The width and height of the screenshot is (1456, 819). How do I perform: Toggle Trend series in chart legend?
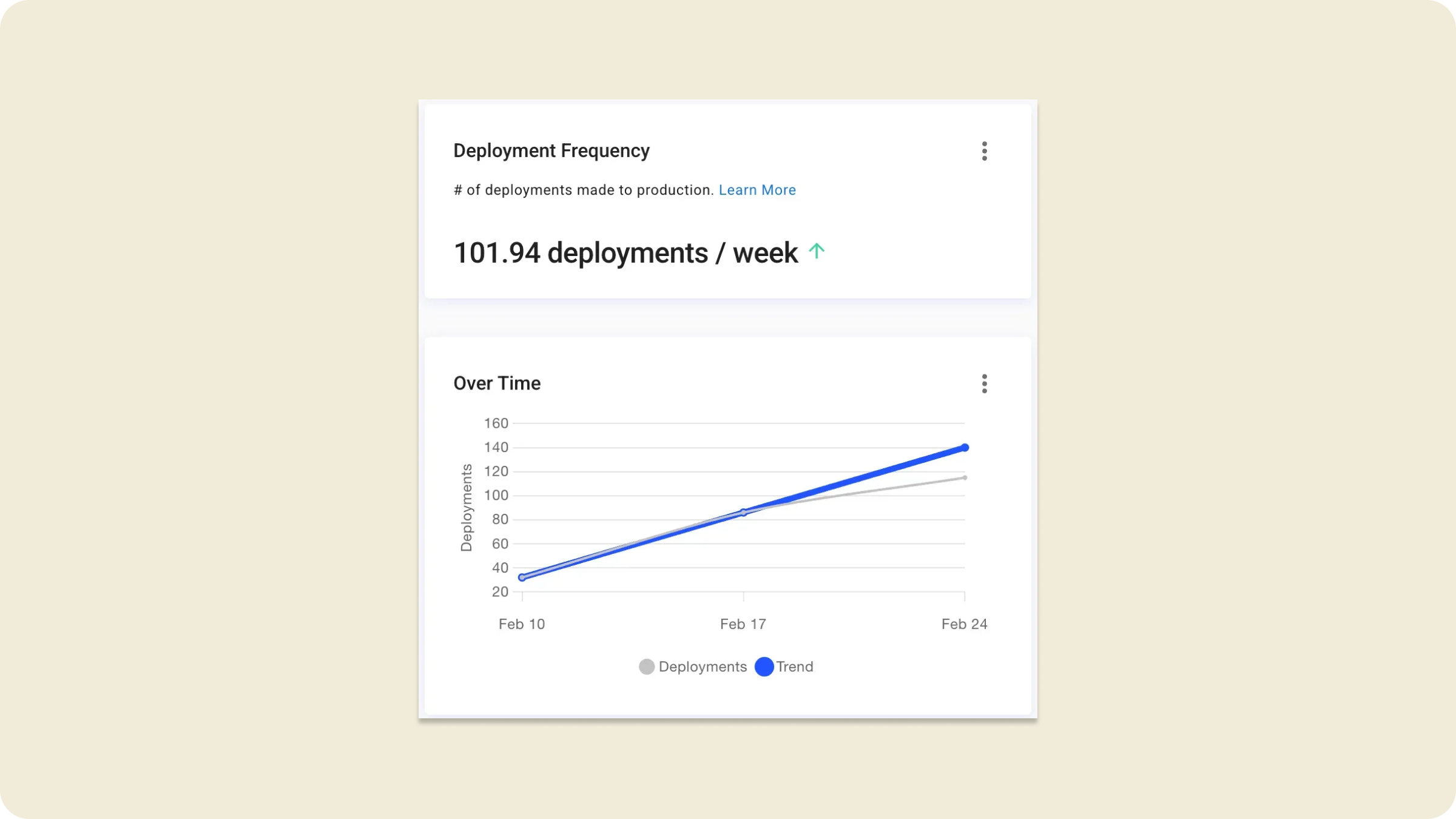794,667
